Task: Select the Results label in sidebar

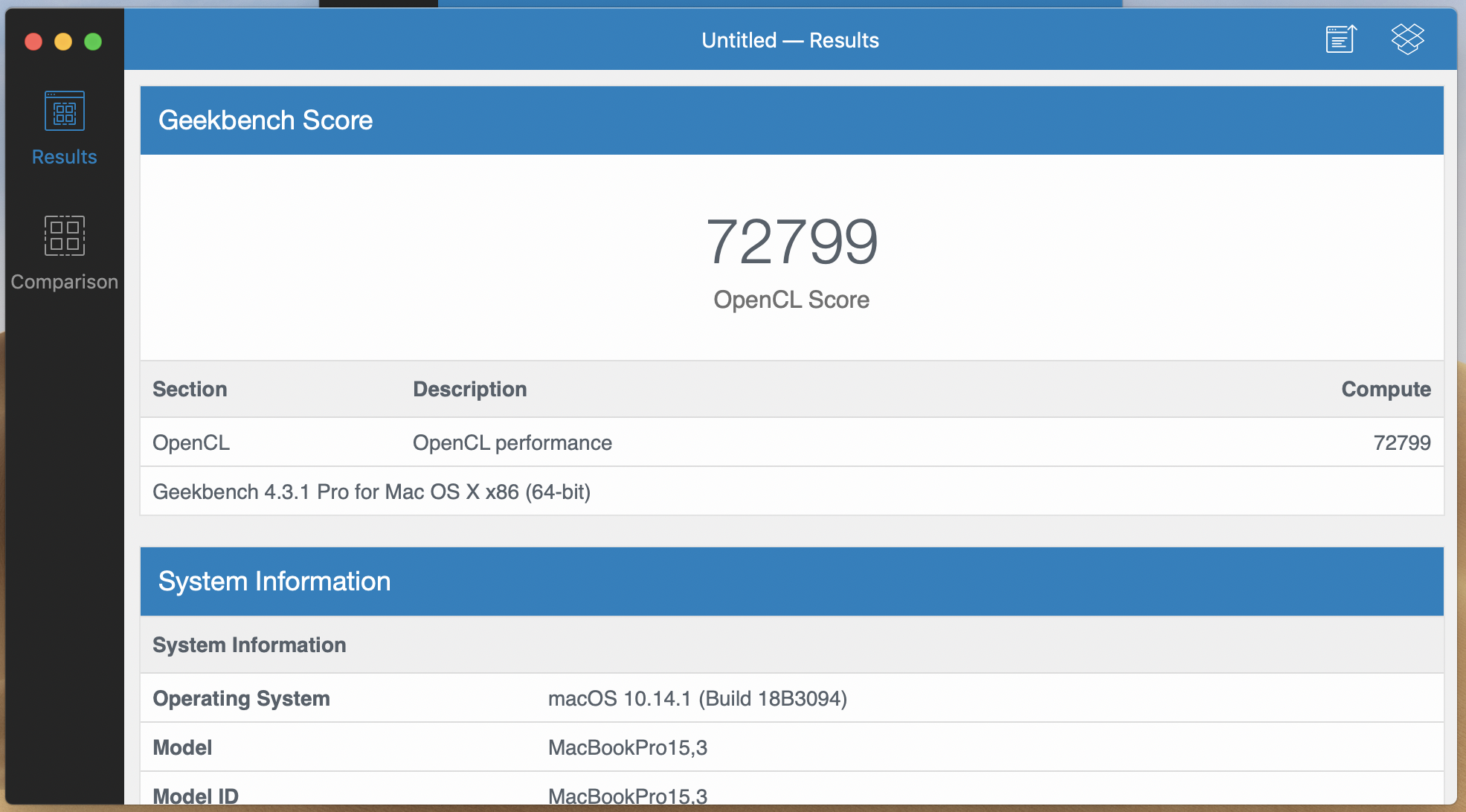Action: point(65,157)
